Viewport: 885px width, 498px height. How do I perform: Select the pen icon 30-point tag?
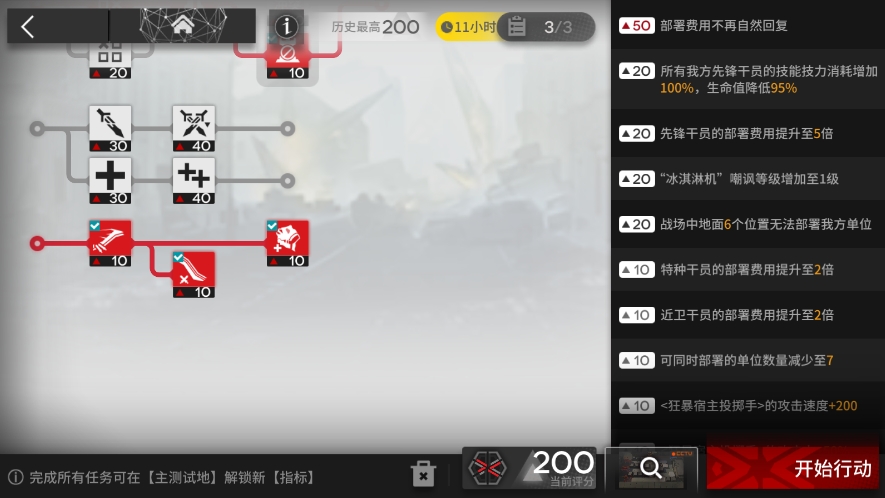point(110,129)
